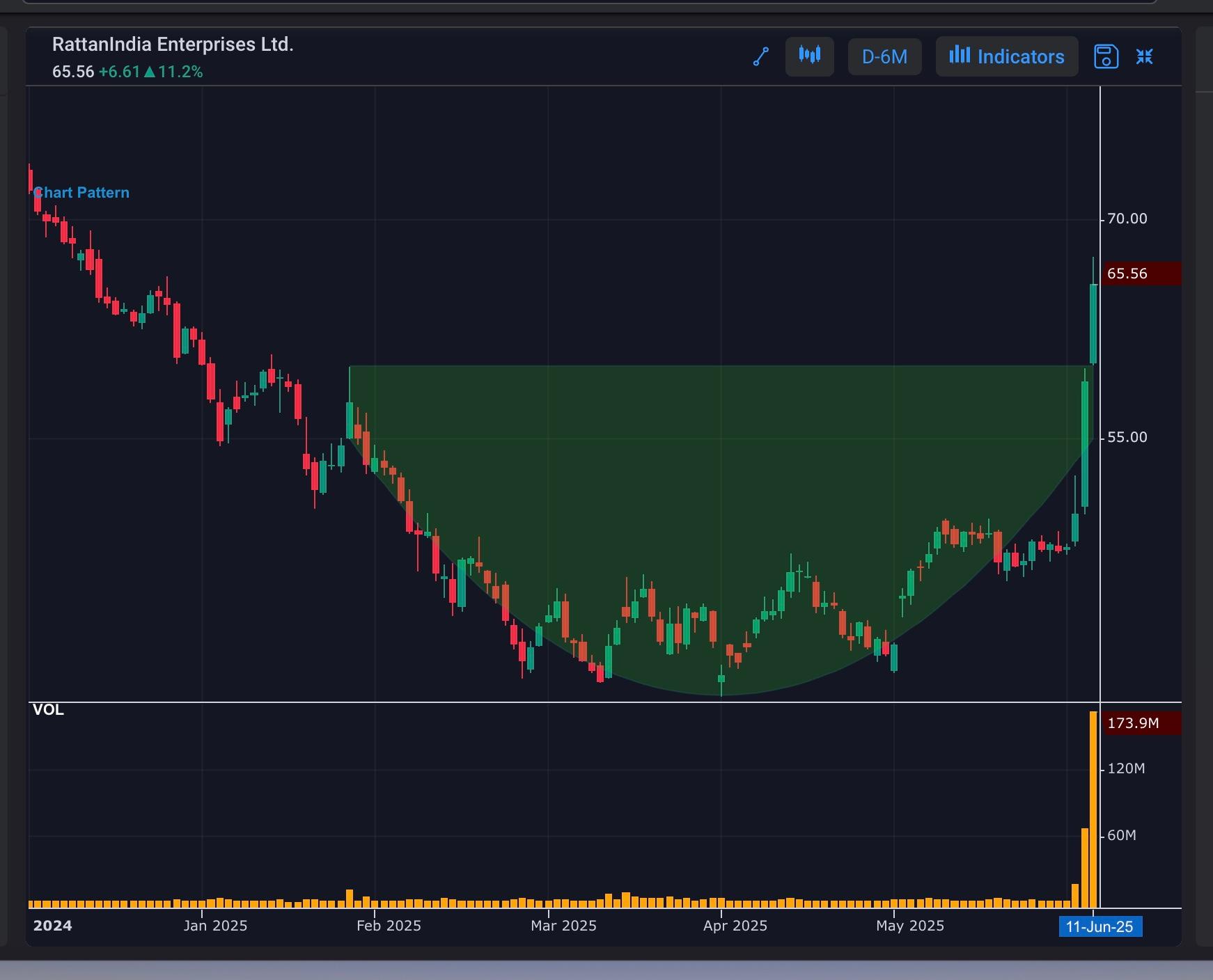
Task: Click the VOL panel label
Action: tap(48, 710)
